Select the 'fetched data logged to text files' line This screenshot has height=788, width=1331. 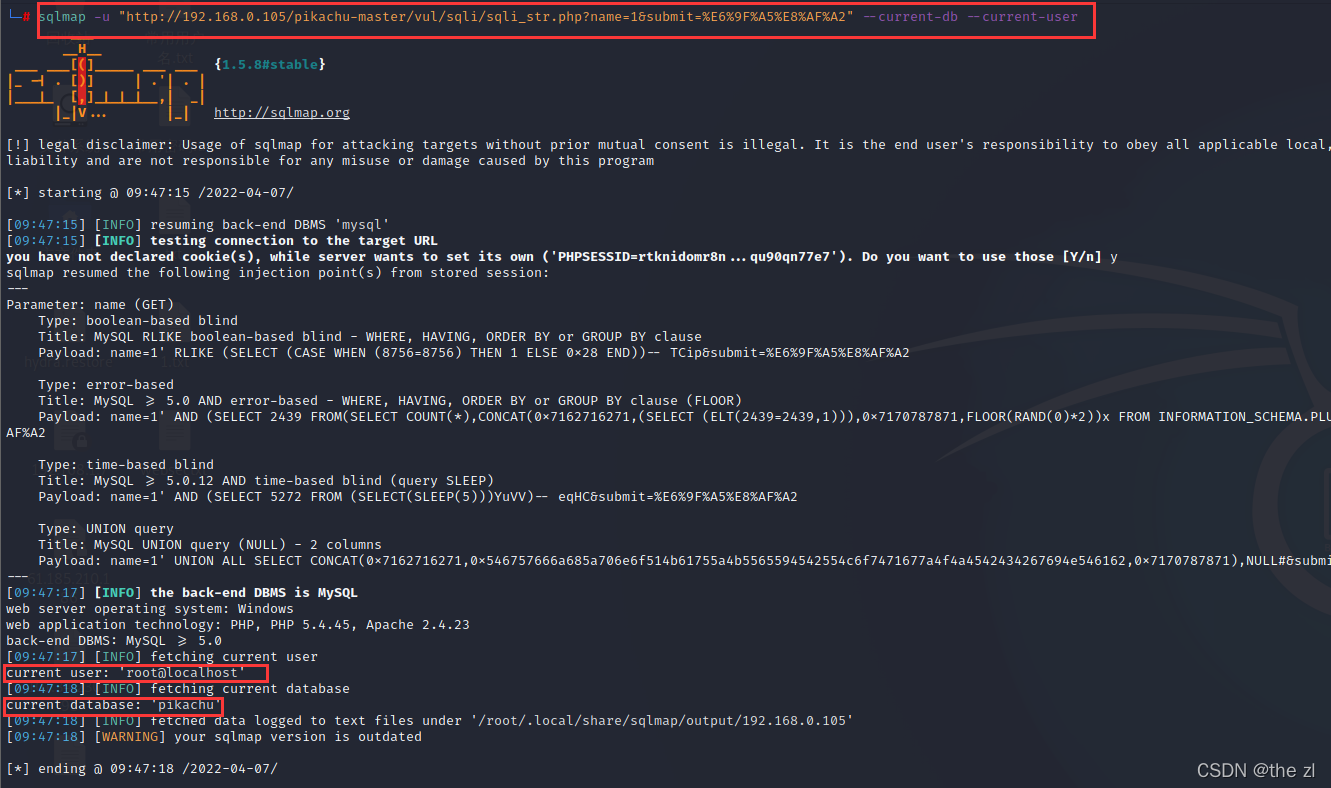430,721
